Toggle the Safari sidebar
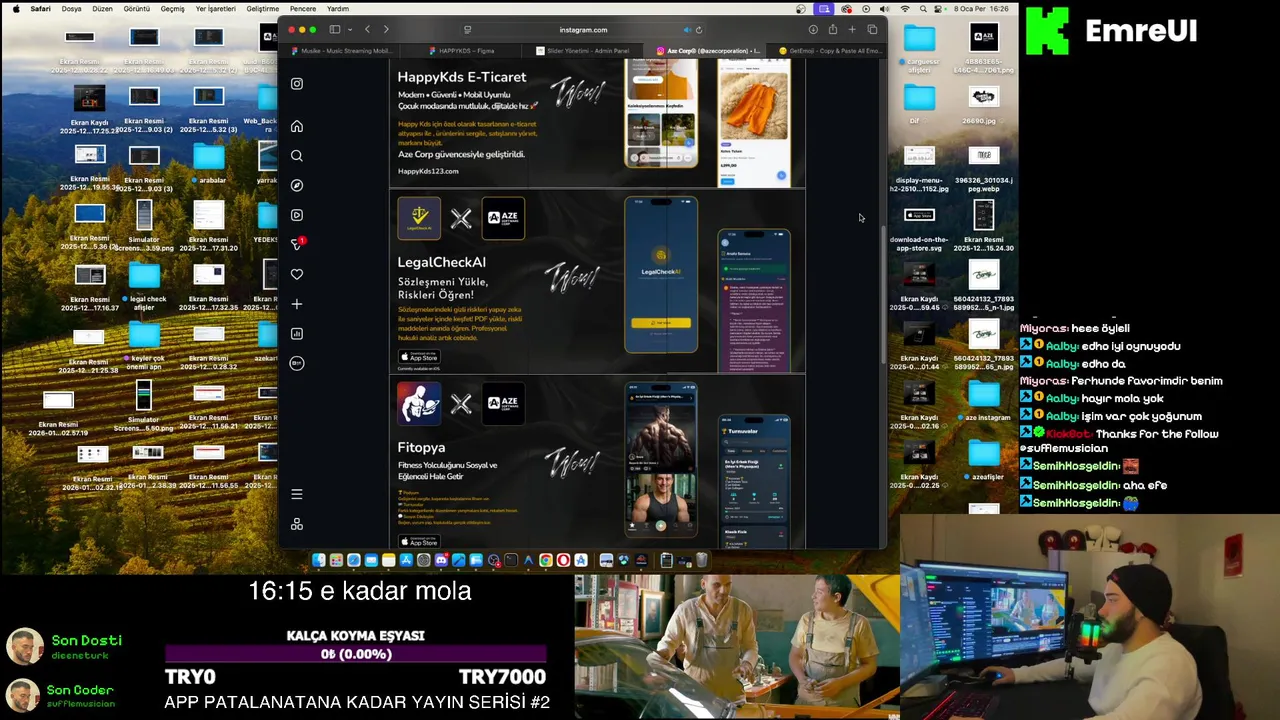This screenshot has height=720, width=1280. 335,29
